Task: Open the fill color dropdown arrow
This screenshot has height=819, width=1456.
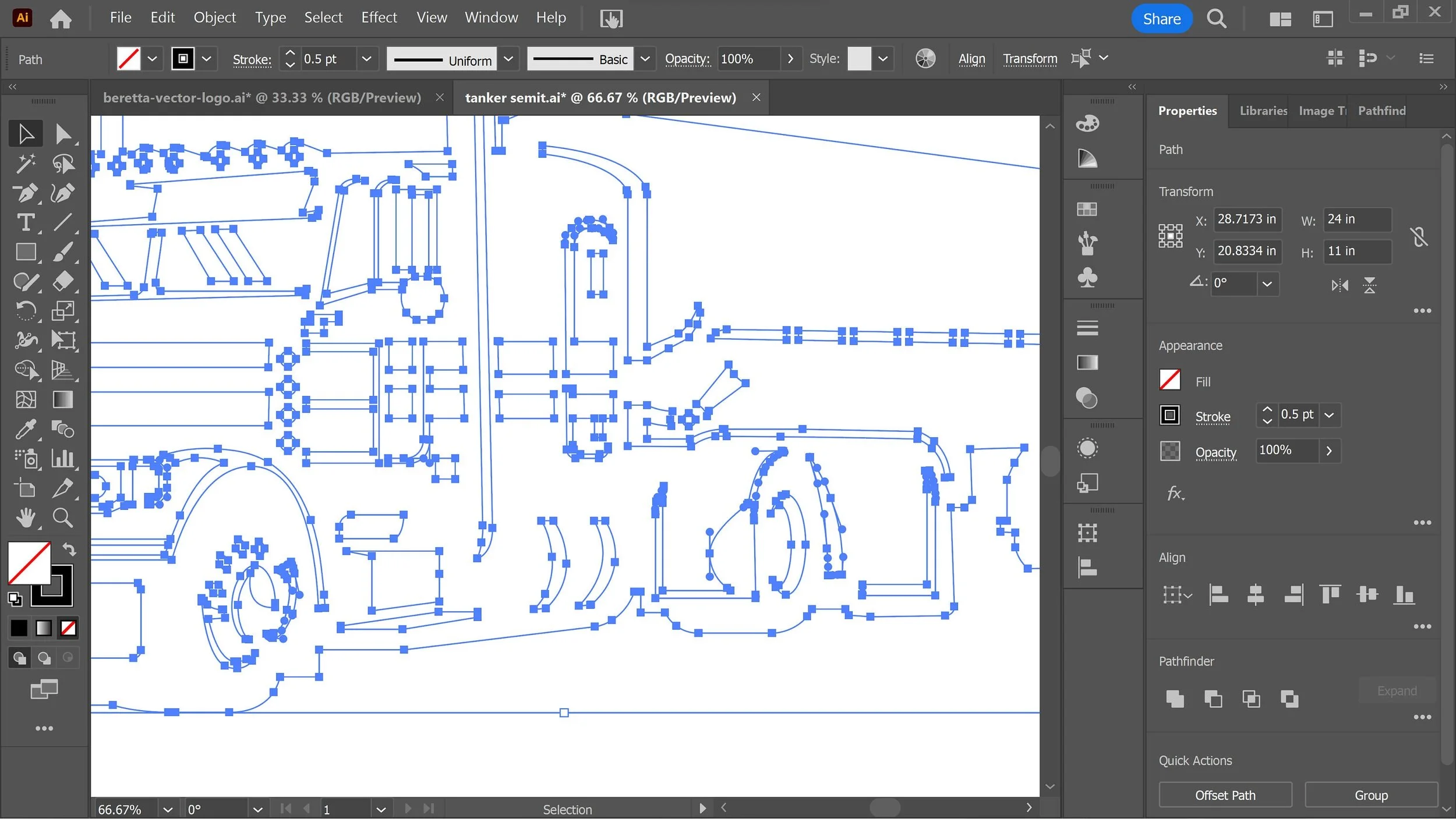Action: tap(152, 59)
